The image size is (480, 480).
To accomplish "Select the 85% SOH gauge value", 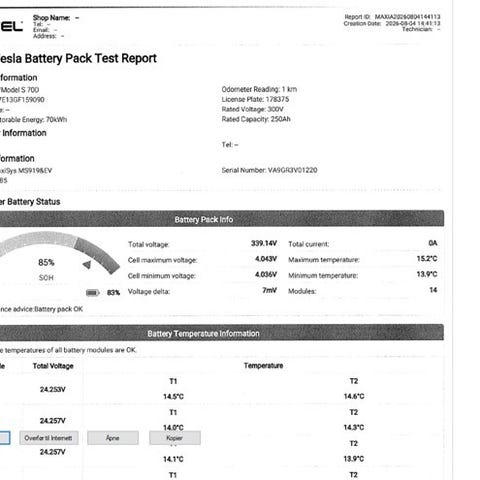I will point(46,263).
